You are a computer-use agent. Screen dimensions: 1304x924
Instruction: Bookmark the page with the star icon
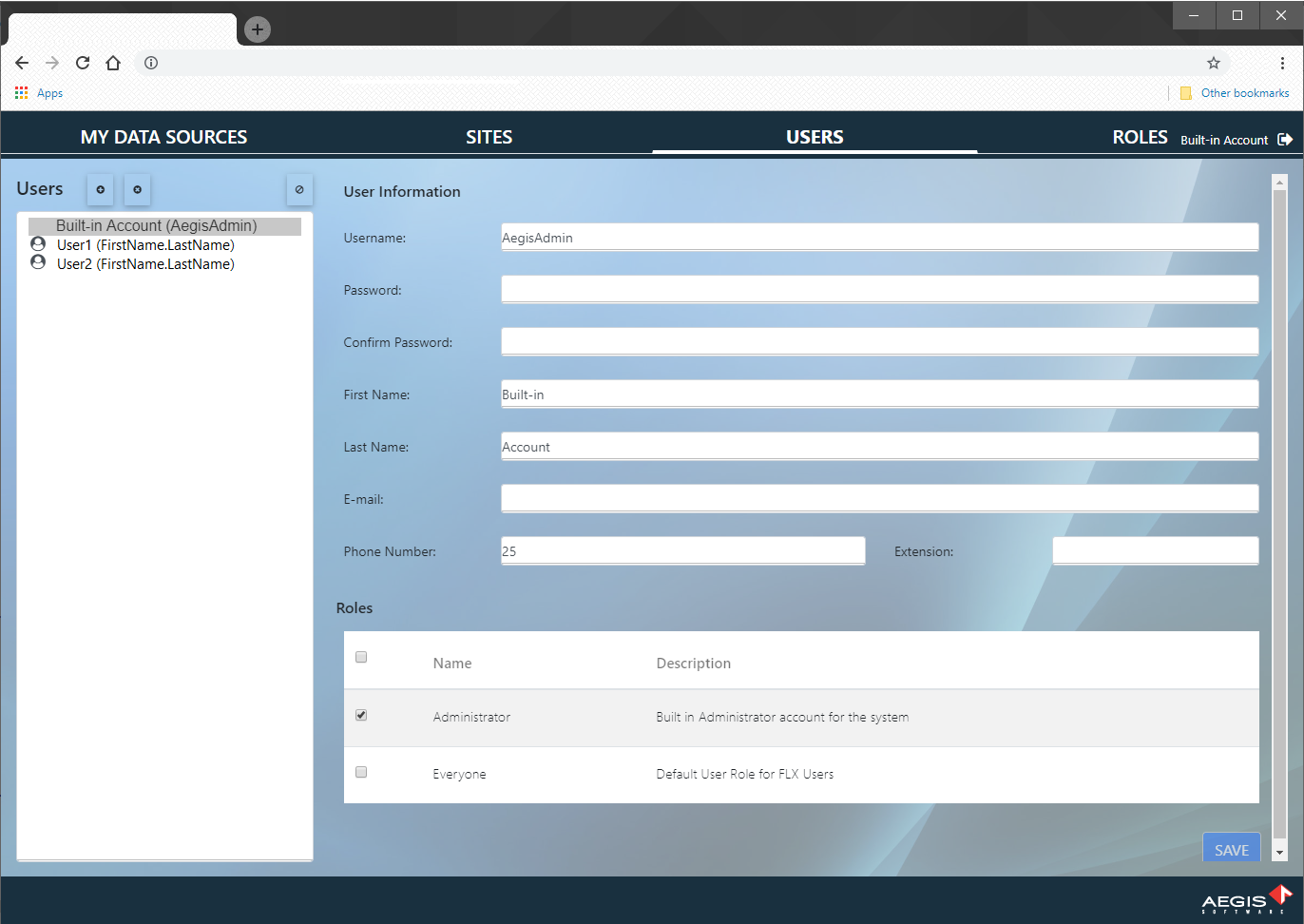[x=1213, y=62]
